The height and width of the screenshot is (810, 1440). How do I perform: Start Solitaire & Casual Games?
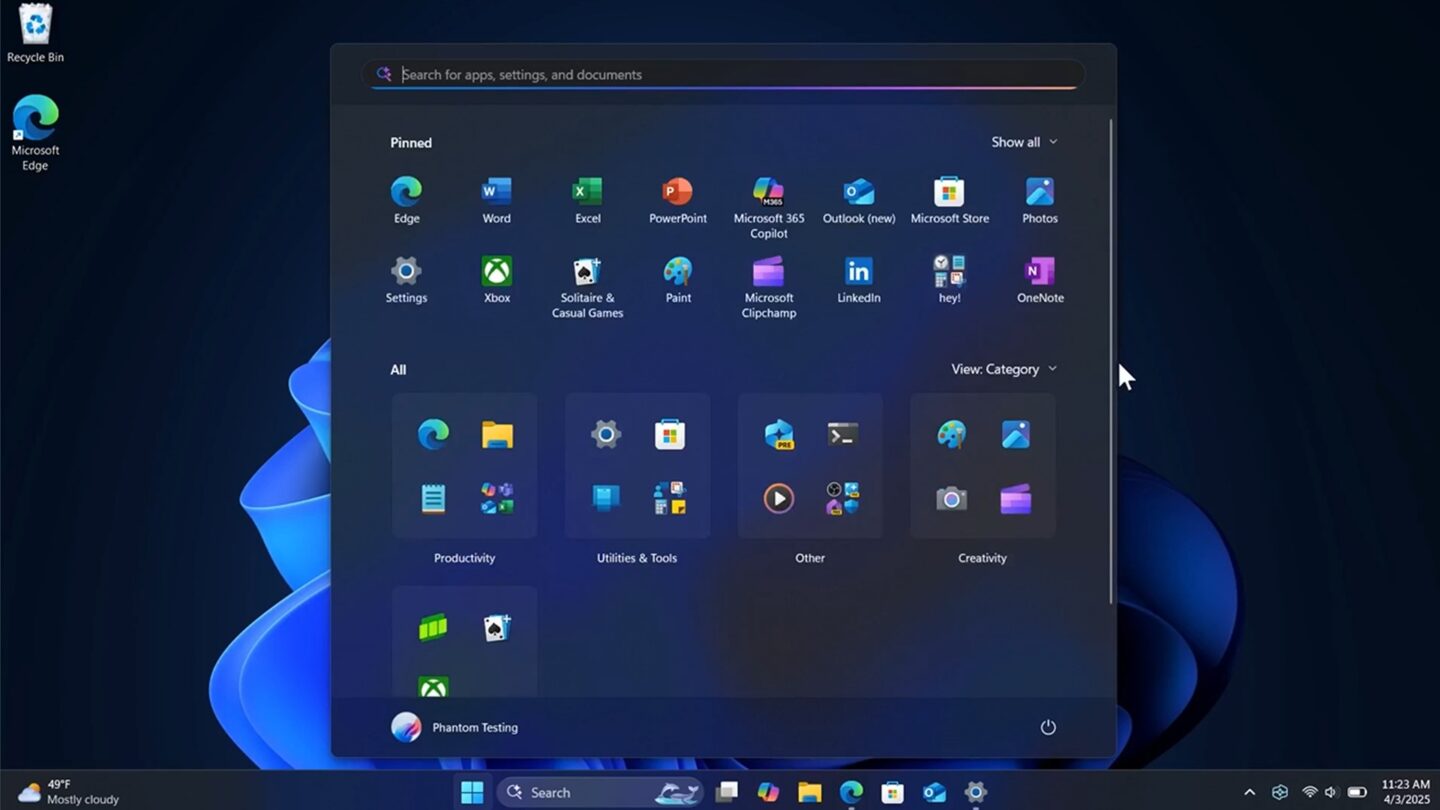pyautogui.click(x=587, y=271)
